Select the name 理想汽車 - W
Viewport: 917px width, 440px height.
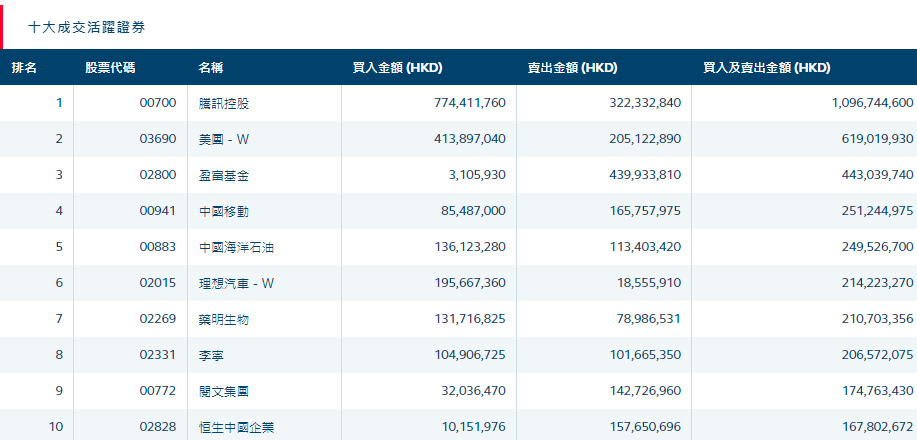(x=236, y=284)
